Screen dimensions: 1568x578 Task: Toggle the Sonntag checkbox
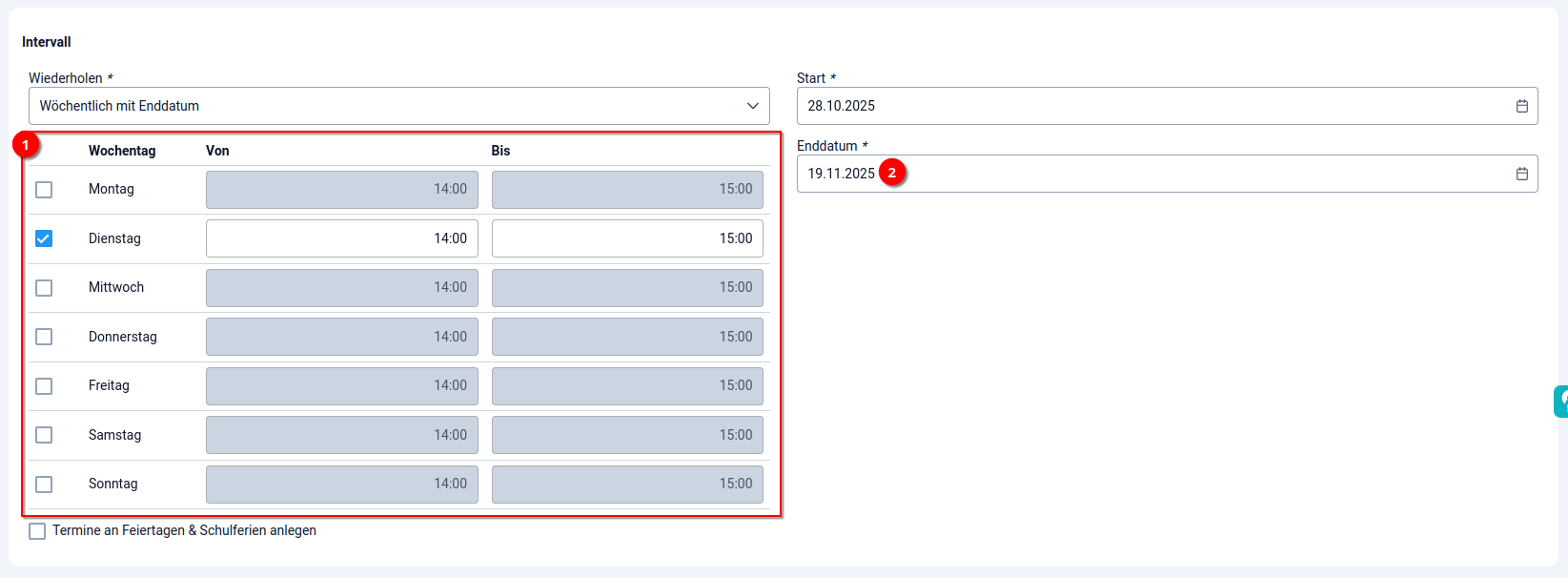(44, 485)
